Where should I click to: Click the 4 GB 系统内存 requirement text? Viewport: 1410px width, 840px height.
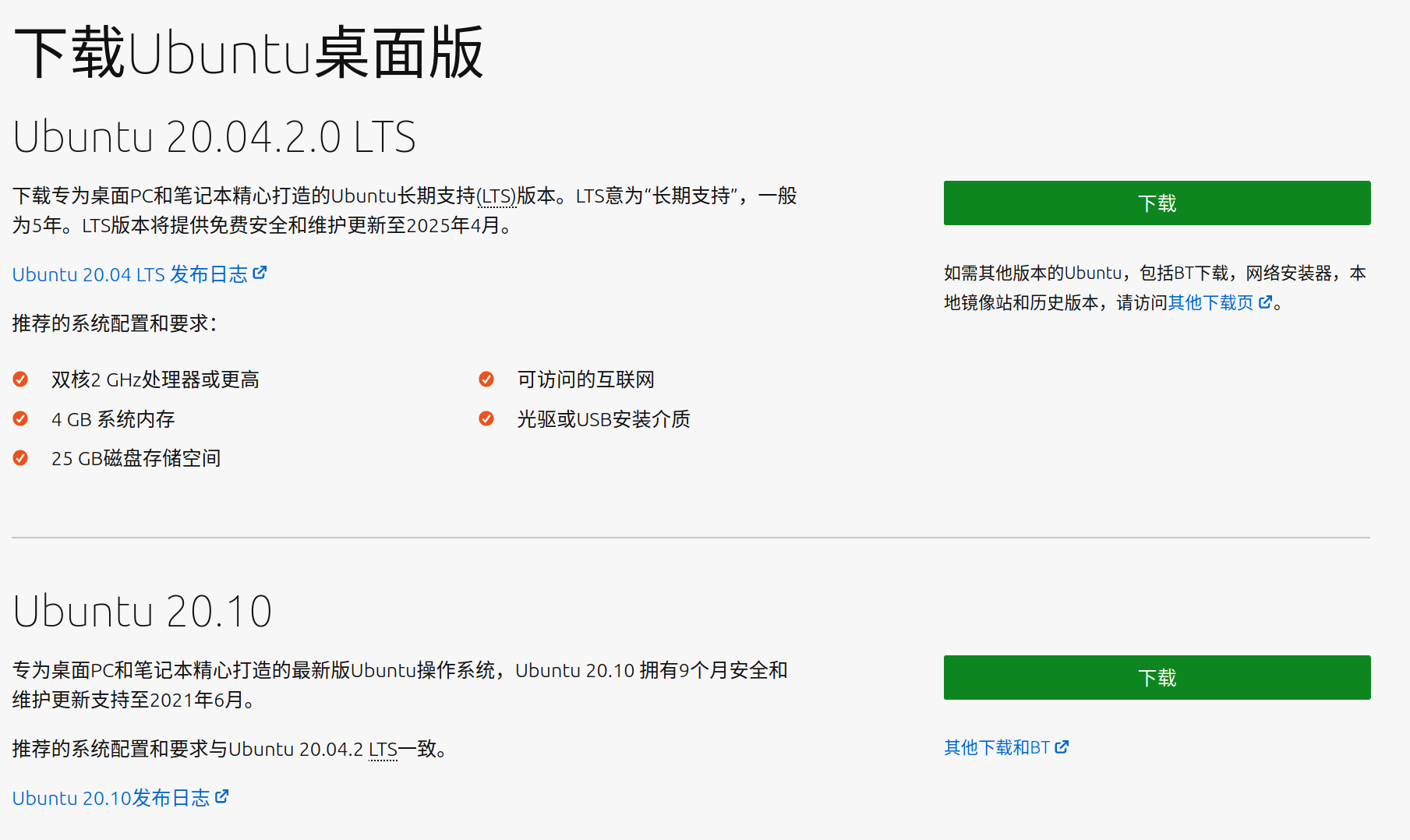coord(113,419)
